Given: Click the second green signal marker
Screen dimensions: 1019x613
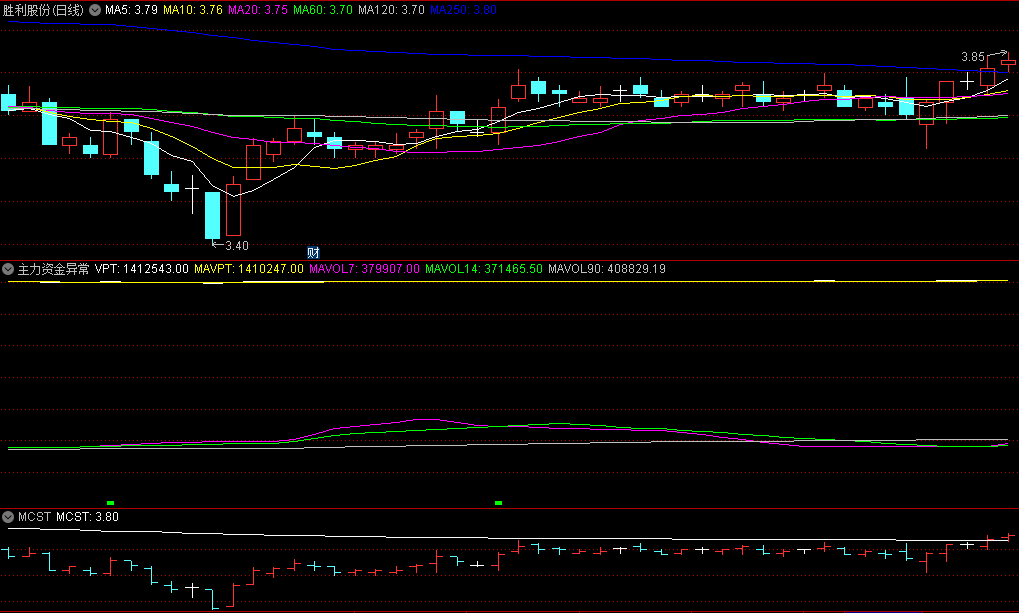Looking at the screenshot, I should 498,503.
